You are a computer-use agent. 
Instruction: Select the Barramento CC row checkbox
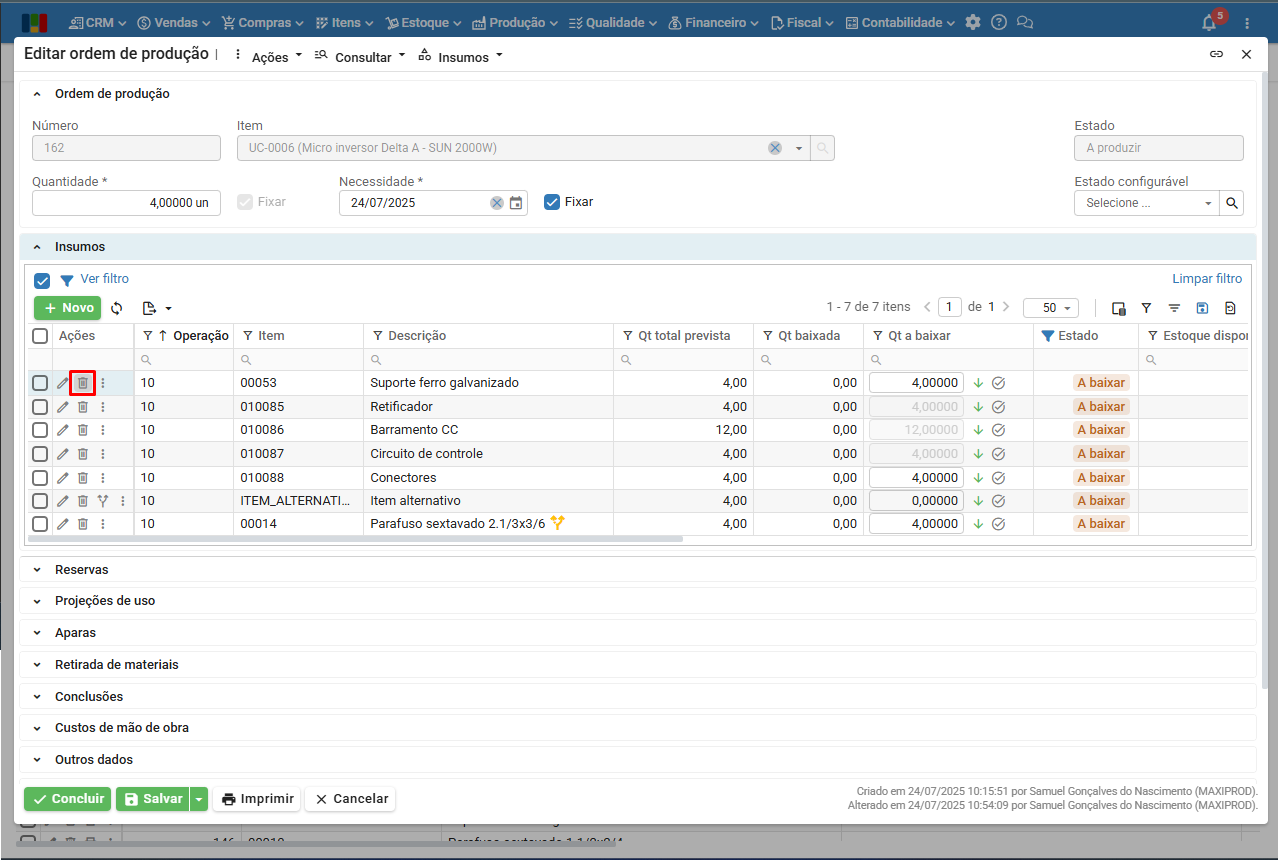click(40, 430)
